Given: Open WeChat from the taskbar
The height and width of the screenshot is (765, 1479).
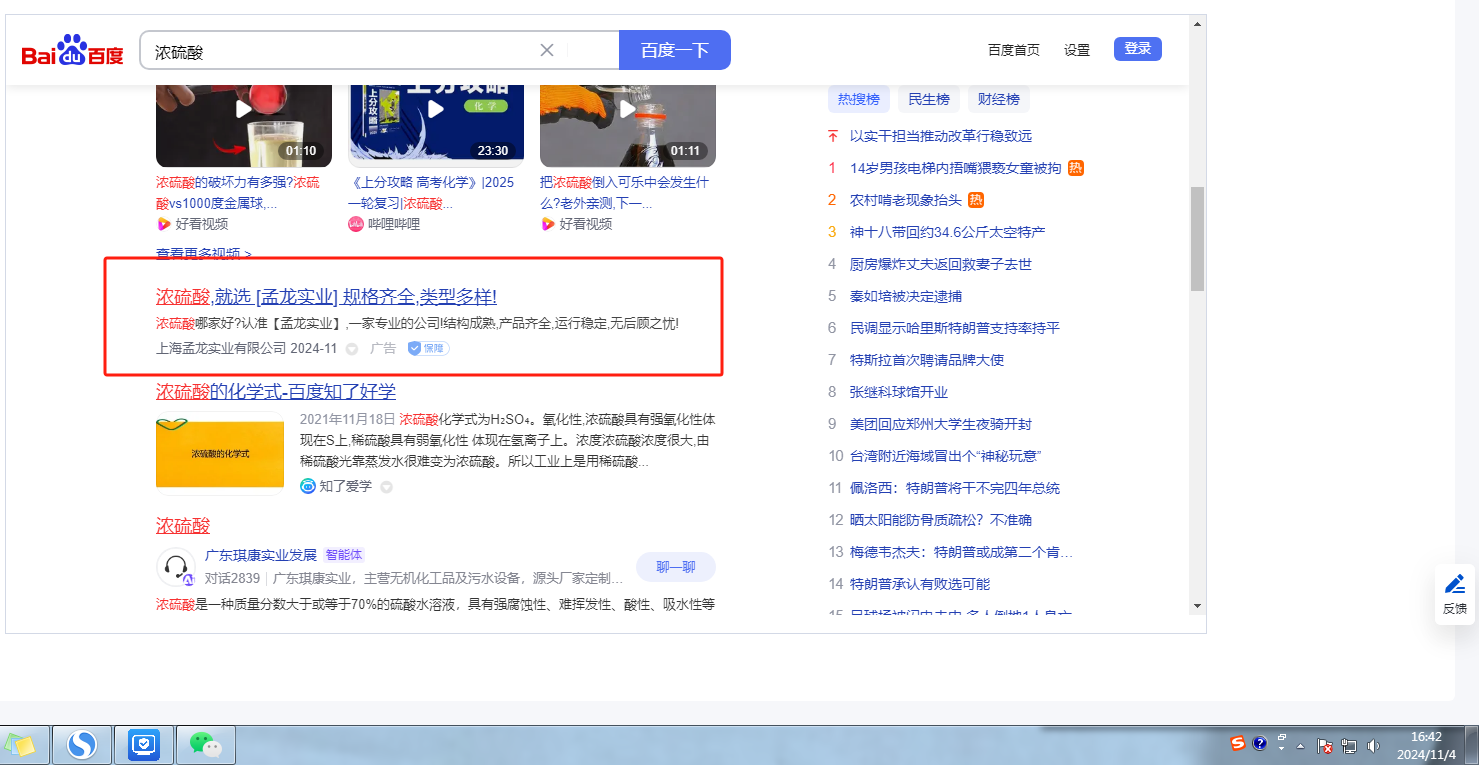Looking at the screenshot, I should [x=205, y=745].
